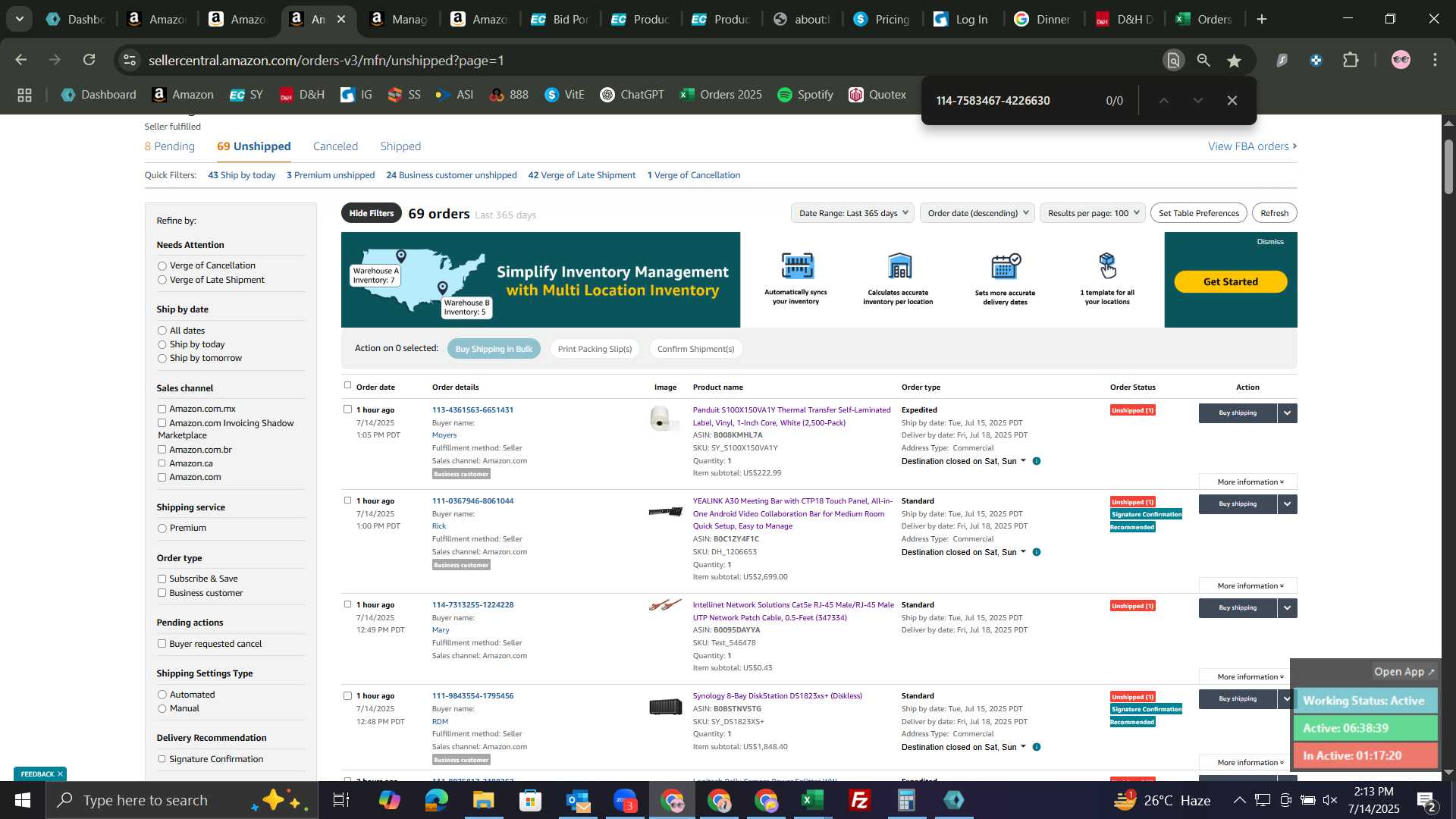This screenshot has width=1456, height=819.
Task: Switch to the Canceled orders tab
Action: coord(335,146)
